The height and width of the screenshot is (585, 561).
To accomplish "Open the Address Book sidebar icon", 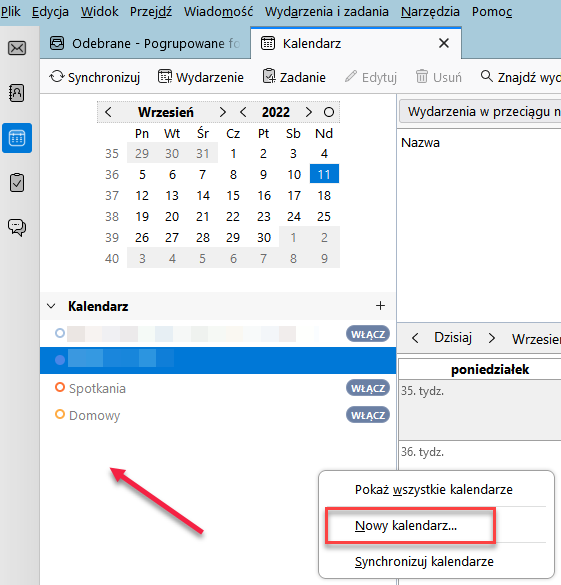I will coord(17,93).
